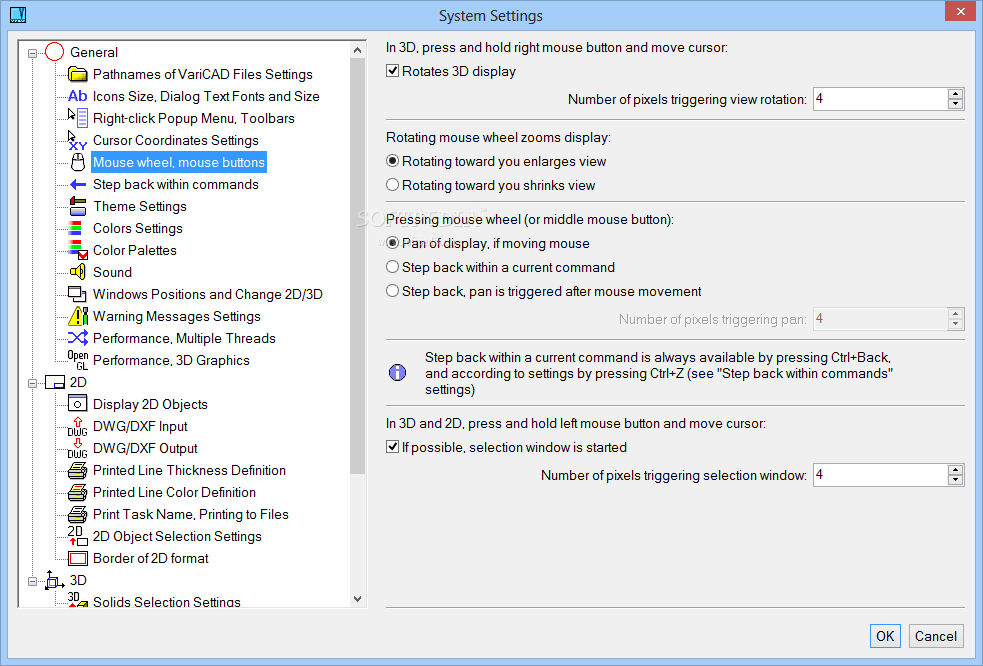Select Mouse wheel, mouse buttons item
Image resolution: width=983 pixels, height=666 pixels.
pyautogui.click(x=179, y=162)
